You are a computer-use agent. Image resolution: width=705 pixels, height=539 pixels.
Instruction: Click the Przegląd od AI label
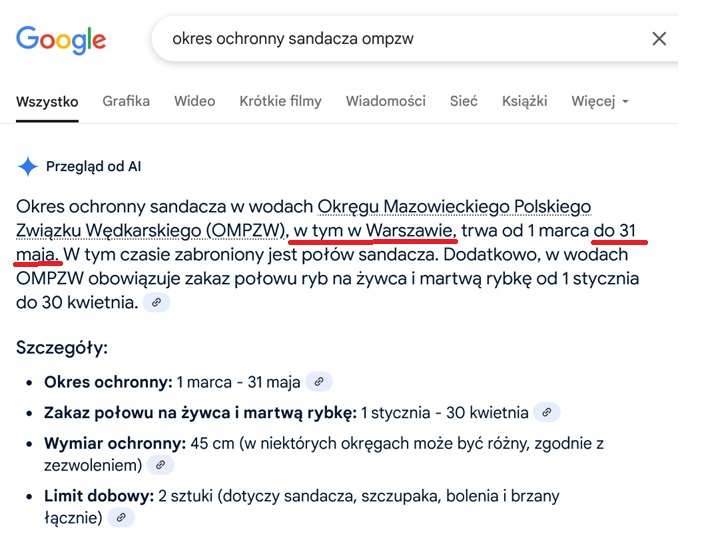click(x=93, y=166)
